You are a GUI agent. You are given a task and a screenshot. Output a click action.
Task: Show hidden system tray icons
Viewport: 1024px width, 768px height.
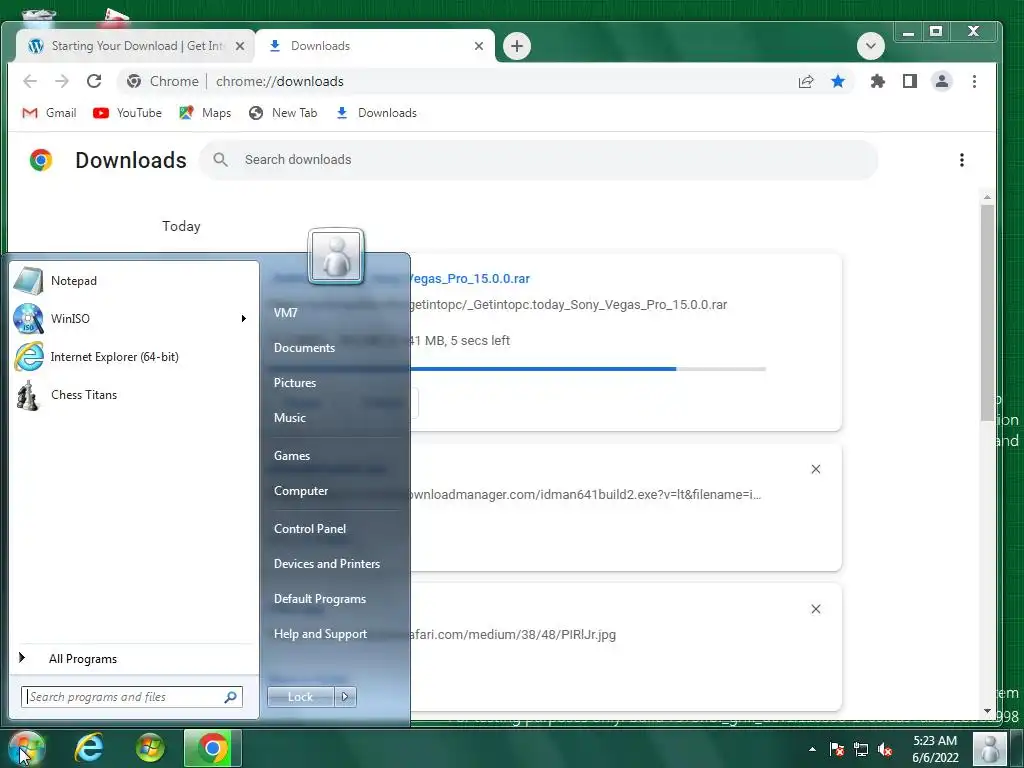pos(812,750)
